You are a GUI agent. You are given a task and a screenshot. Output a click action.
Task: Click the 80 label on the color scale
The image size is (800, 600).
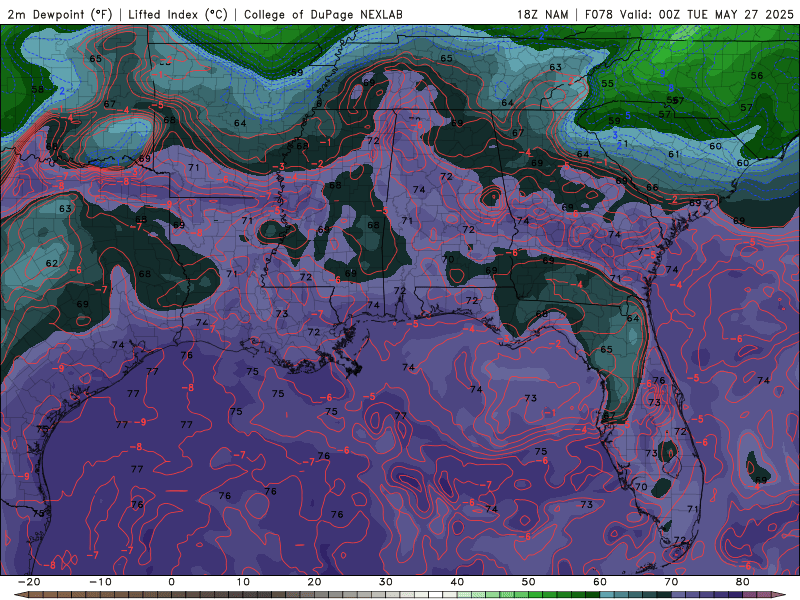[743, 582]
